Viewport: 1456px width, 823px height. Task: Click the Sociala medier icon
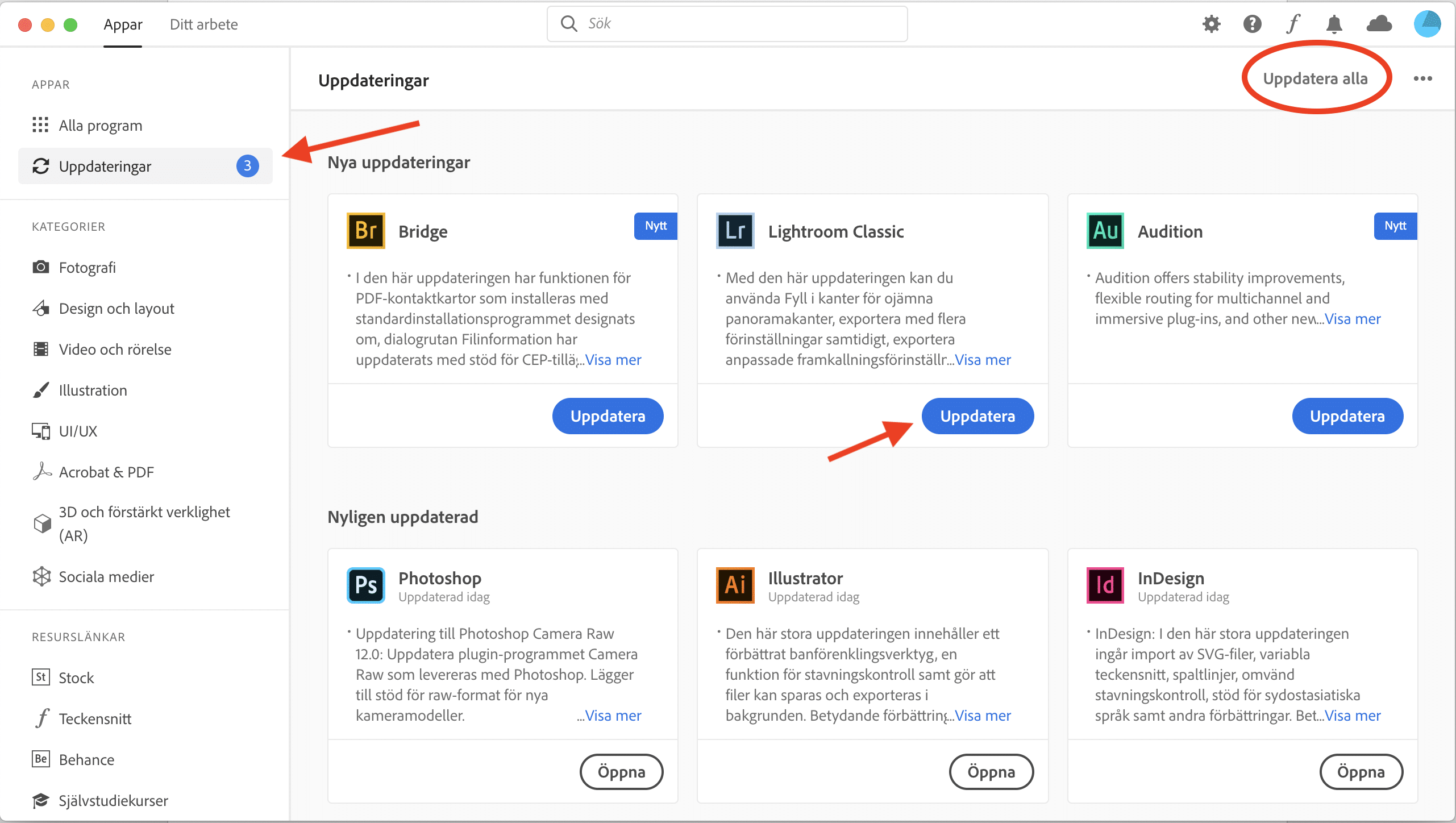[x=41, y=576]
